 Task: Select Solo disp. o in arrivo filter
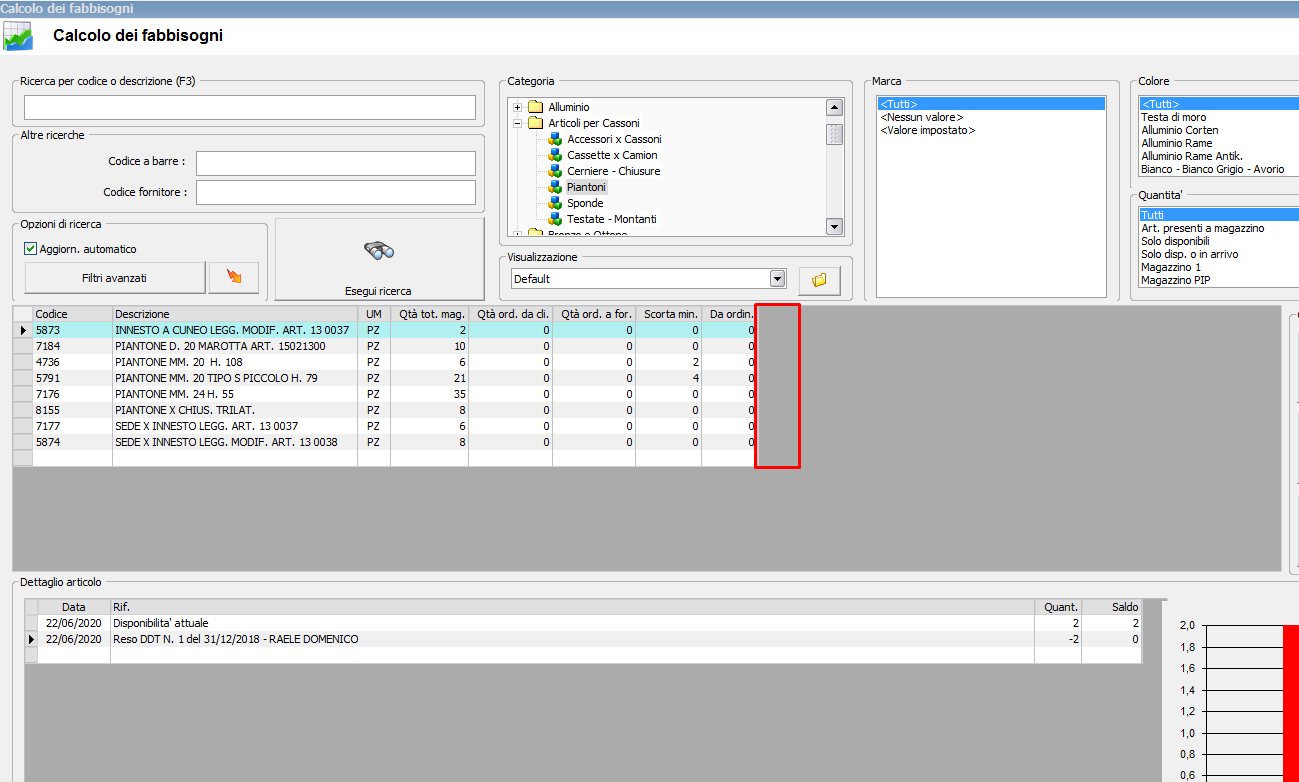tap(1189, 254)
